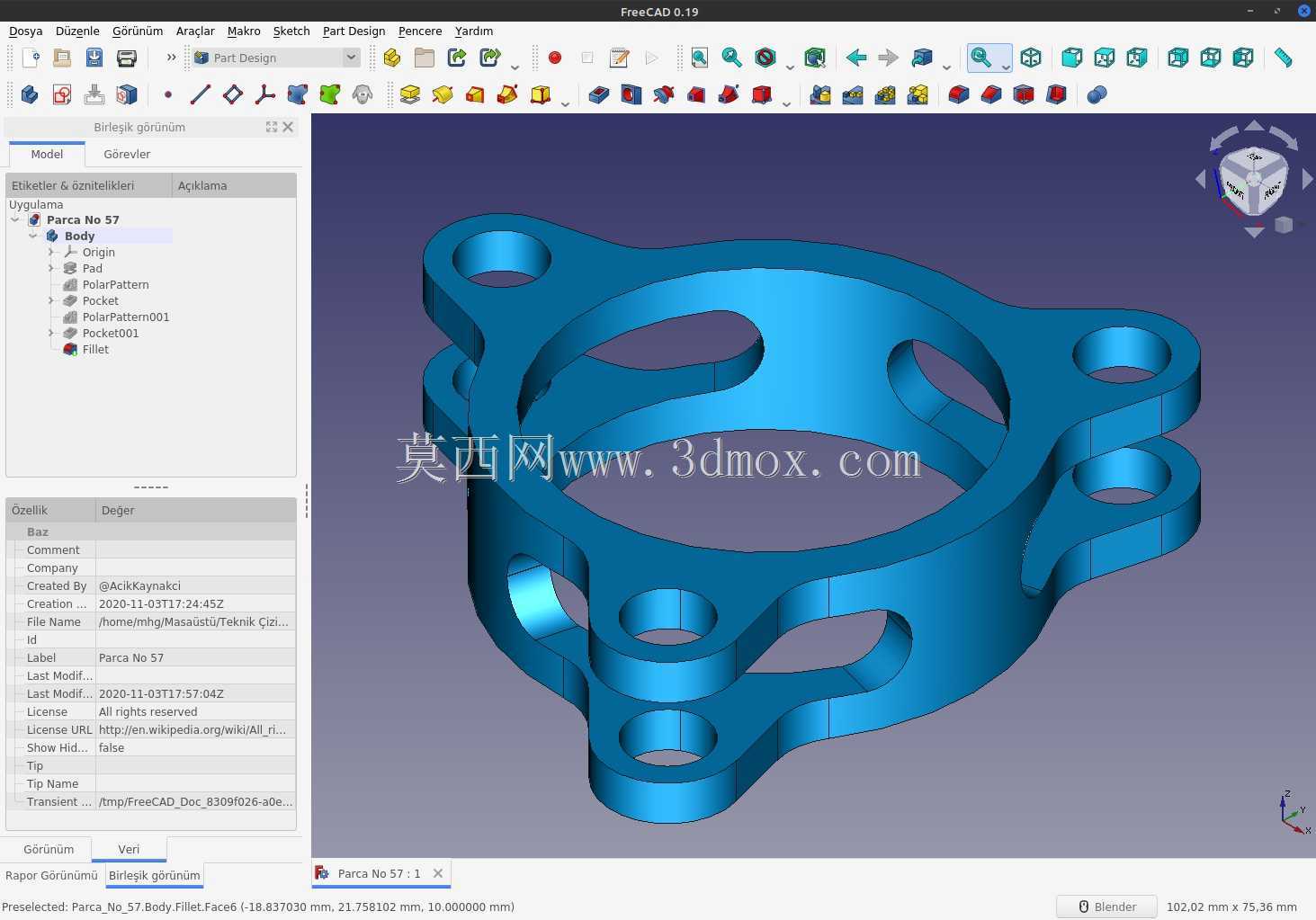Viewport: 1316px width, 920px height.
Task: Click the yellow Pad tool icon
Action: (x=410, y=94)
